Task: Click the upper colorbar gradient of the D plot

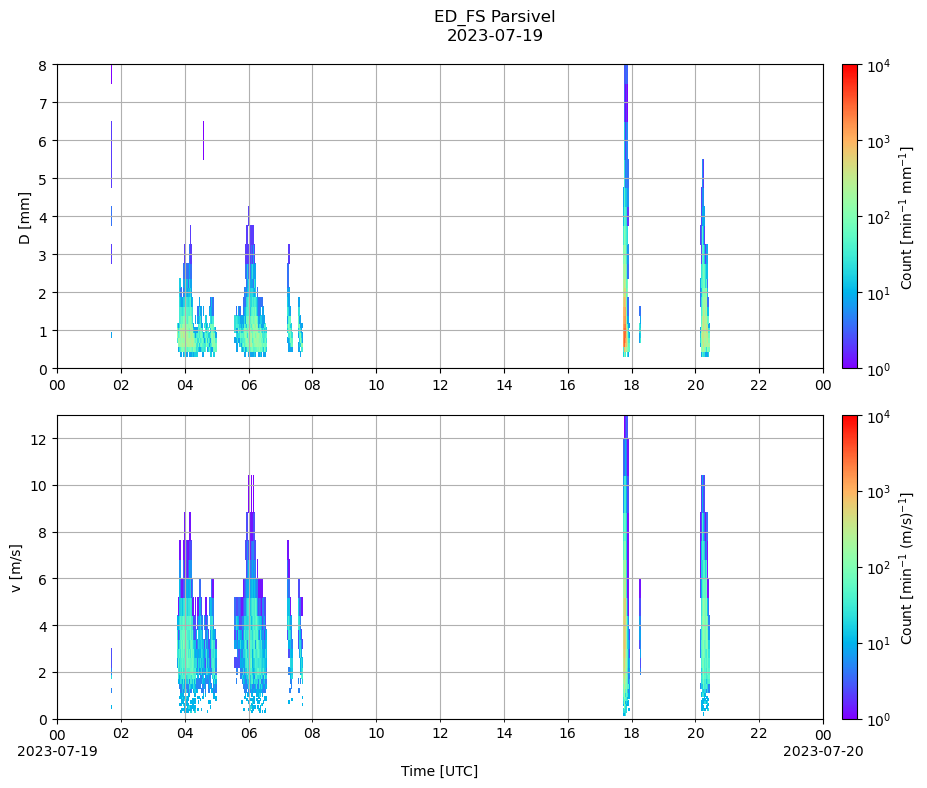Action: (850, 216)
